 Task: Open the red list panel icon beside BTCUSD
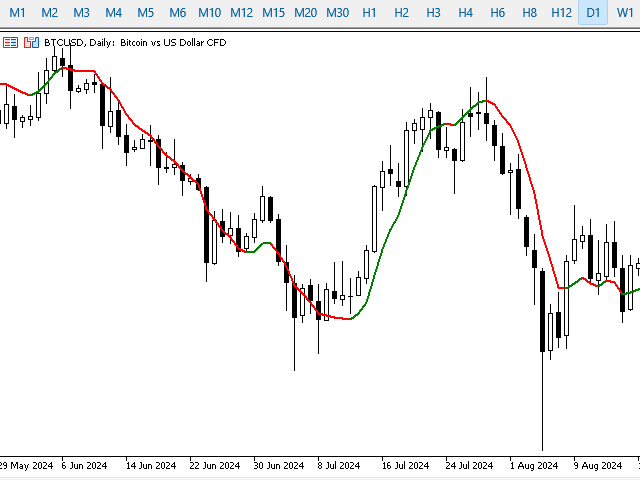point(10,42)
